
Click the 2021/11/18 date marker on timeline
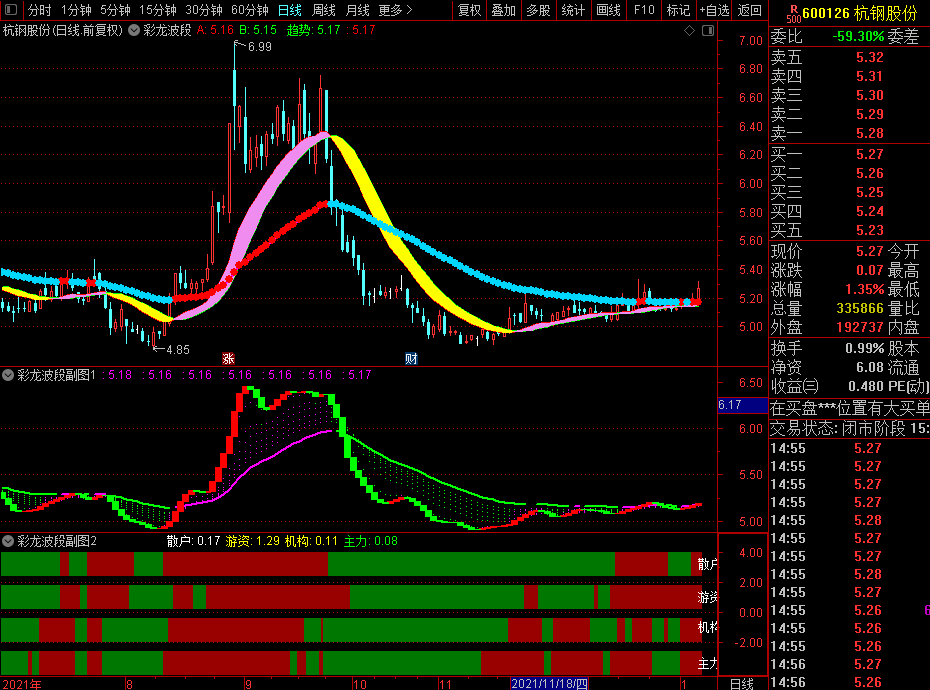tap(549, 683)
